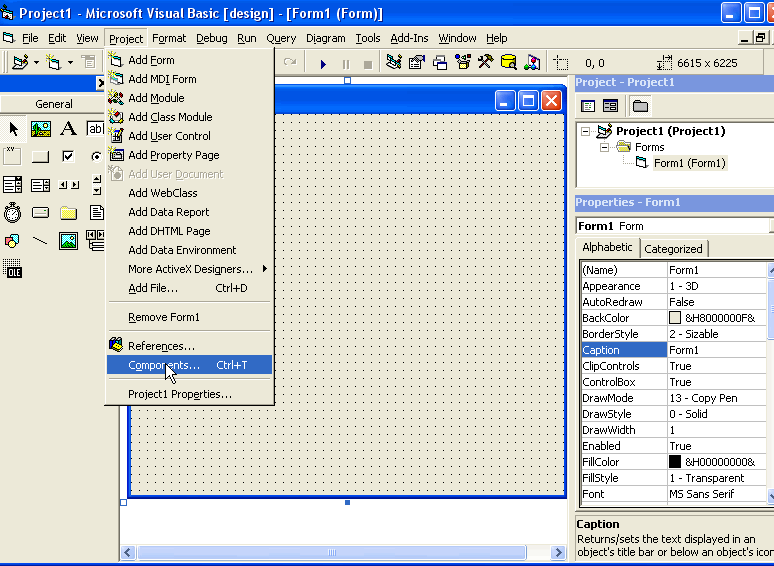Screen dimensions: 774x566
Task: Expand the More ActiveX Designers submenu
Action: click(190, 269)
